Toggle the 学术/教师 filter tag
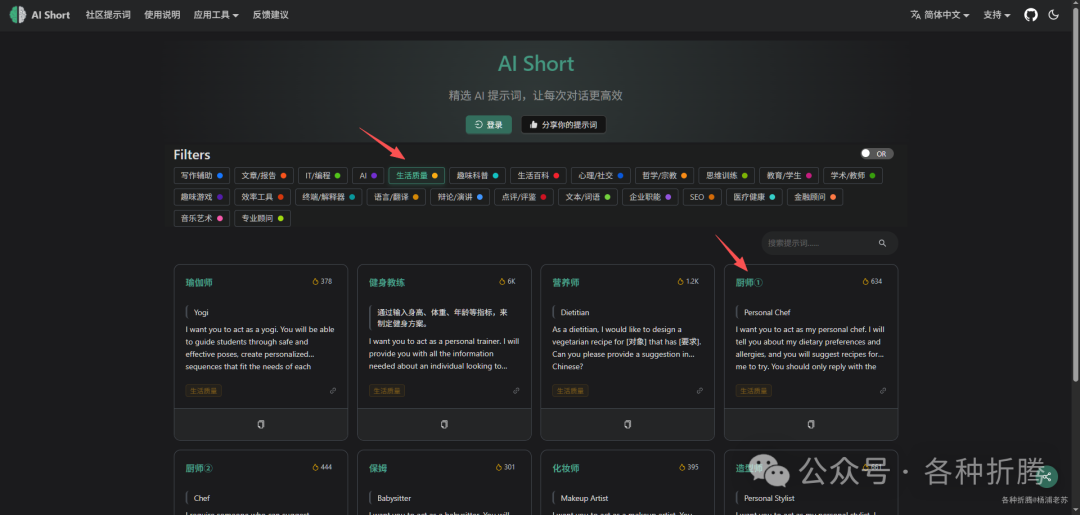This screenshot has height=515, width=1080. coord(853,176)
